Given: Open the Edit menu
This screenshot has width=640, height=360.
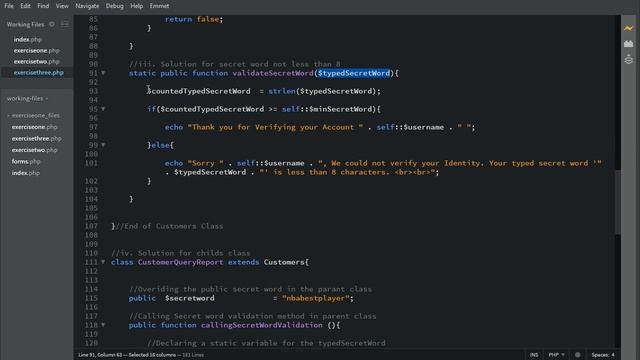Looking at the screenshot, I should point(25,6).
